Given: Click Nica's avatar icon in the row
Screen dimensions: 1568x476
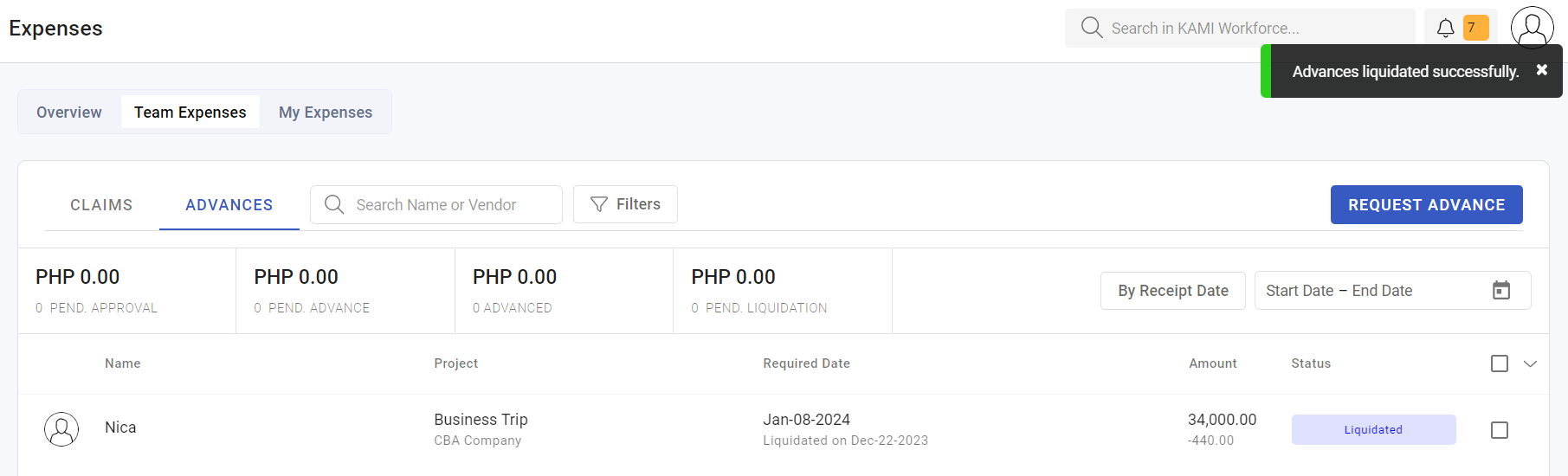Looking at the screenshot, I should point(61,429).
